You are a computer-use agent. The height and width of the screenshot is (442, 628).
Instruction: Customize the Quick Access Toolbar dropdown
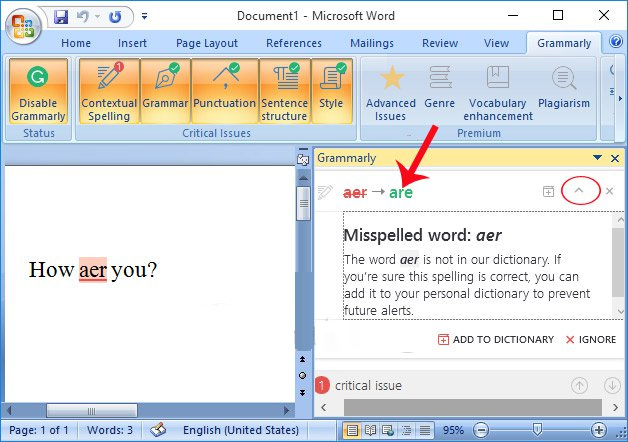tap(144, 16)
